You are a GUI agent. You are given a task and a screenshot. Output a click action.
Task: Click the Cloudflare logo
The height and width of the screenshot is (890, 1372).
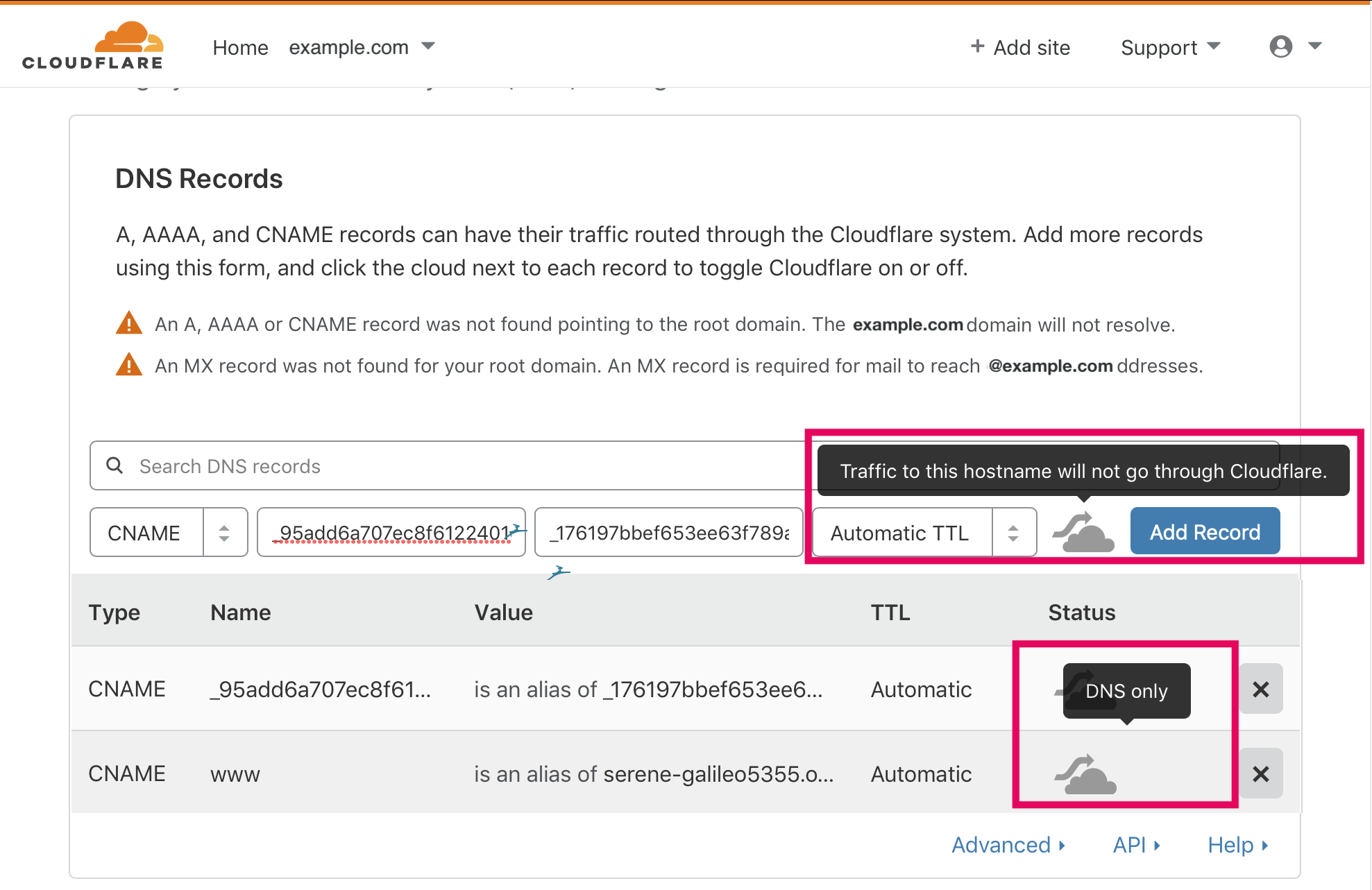tap(93, 46)
